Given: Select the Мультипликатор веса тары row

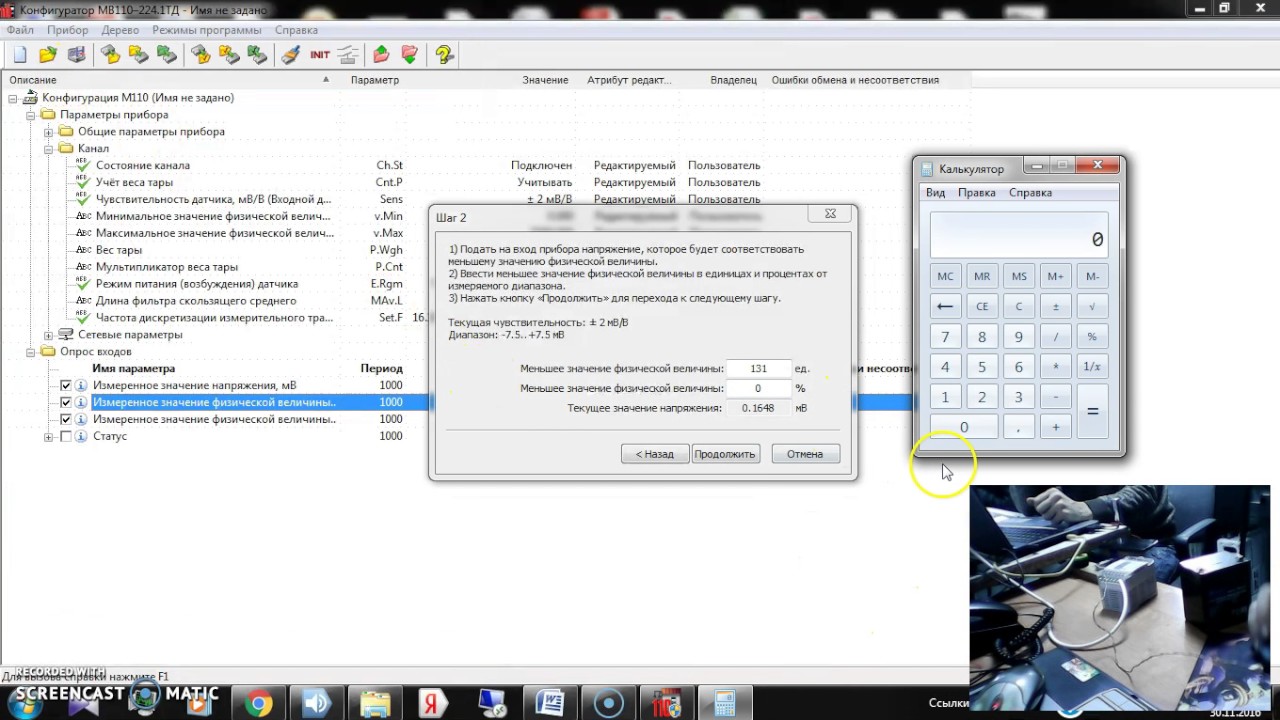Looking at the screenshot, I should (x=166, y=267).
